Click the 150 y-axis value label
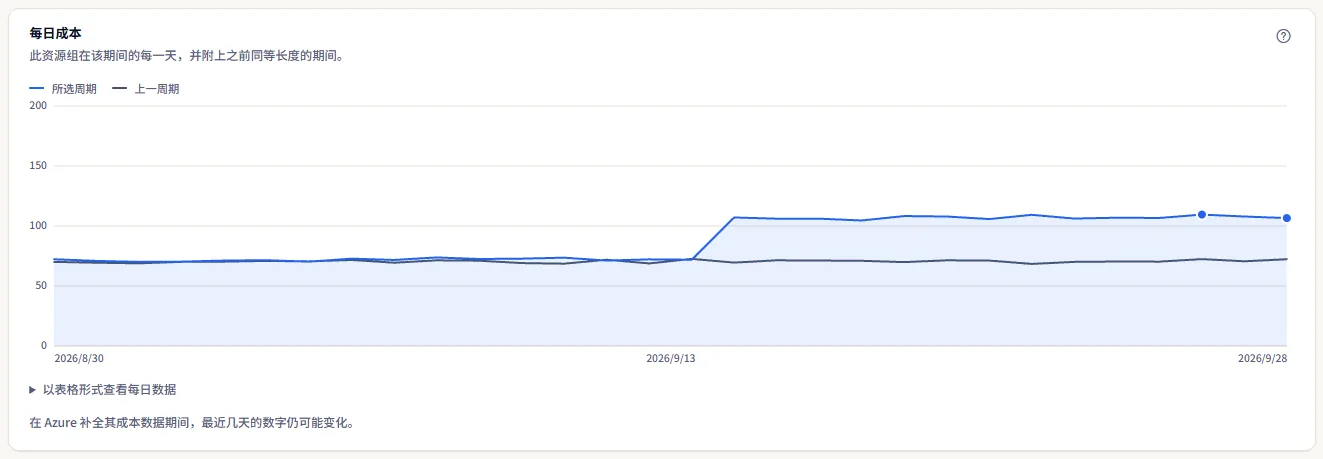Screen dimensions: 1323x459 coord(39,166)
